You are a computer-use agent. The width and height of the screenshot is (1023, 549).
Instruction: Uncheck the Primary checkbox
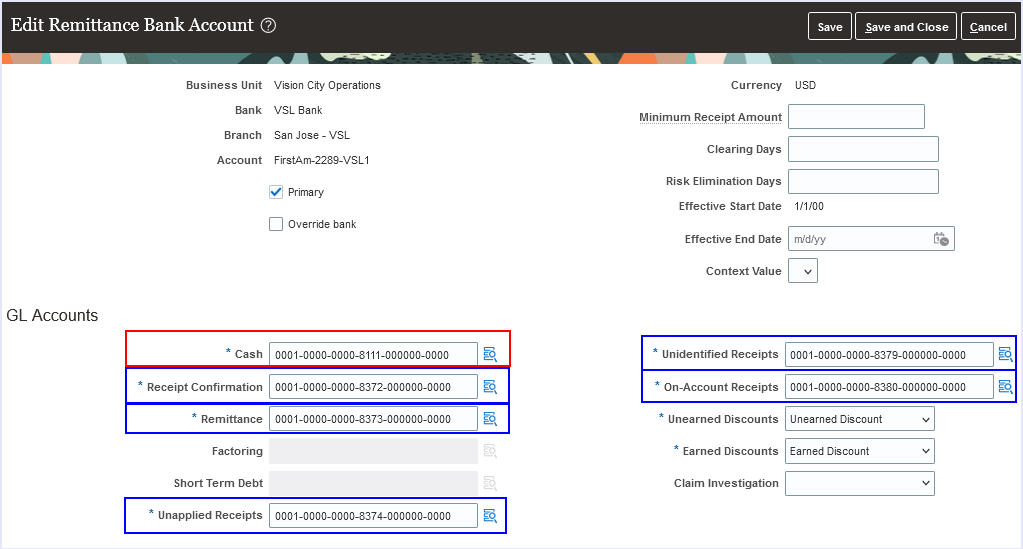pyautogui.click(x=277, y=192)
